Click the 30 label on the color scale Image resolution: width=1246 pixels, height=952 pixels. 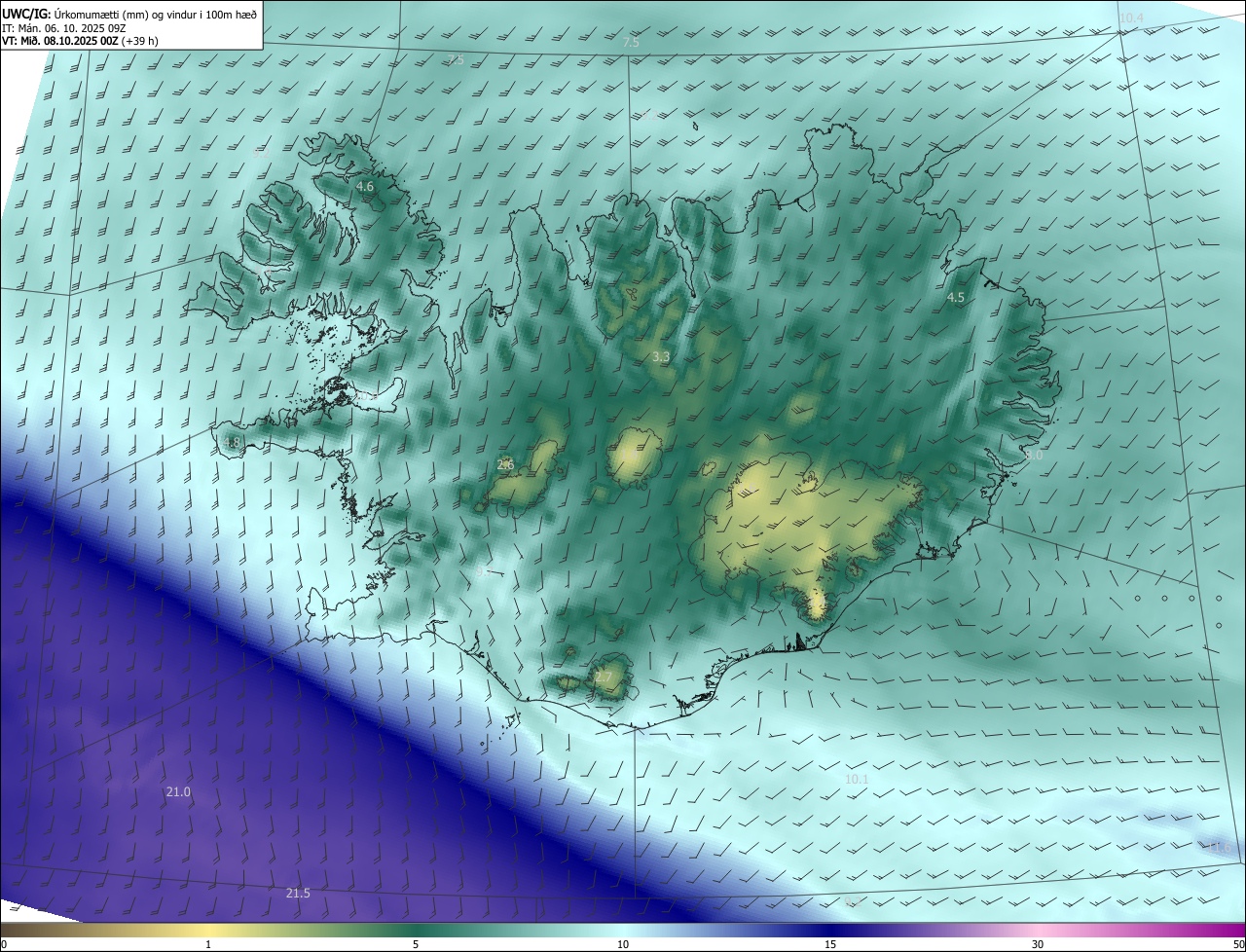[1038, 944]
